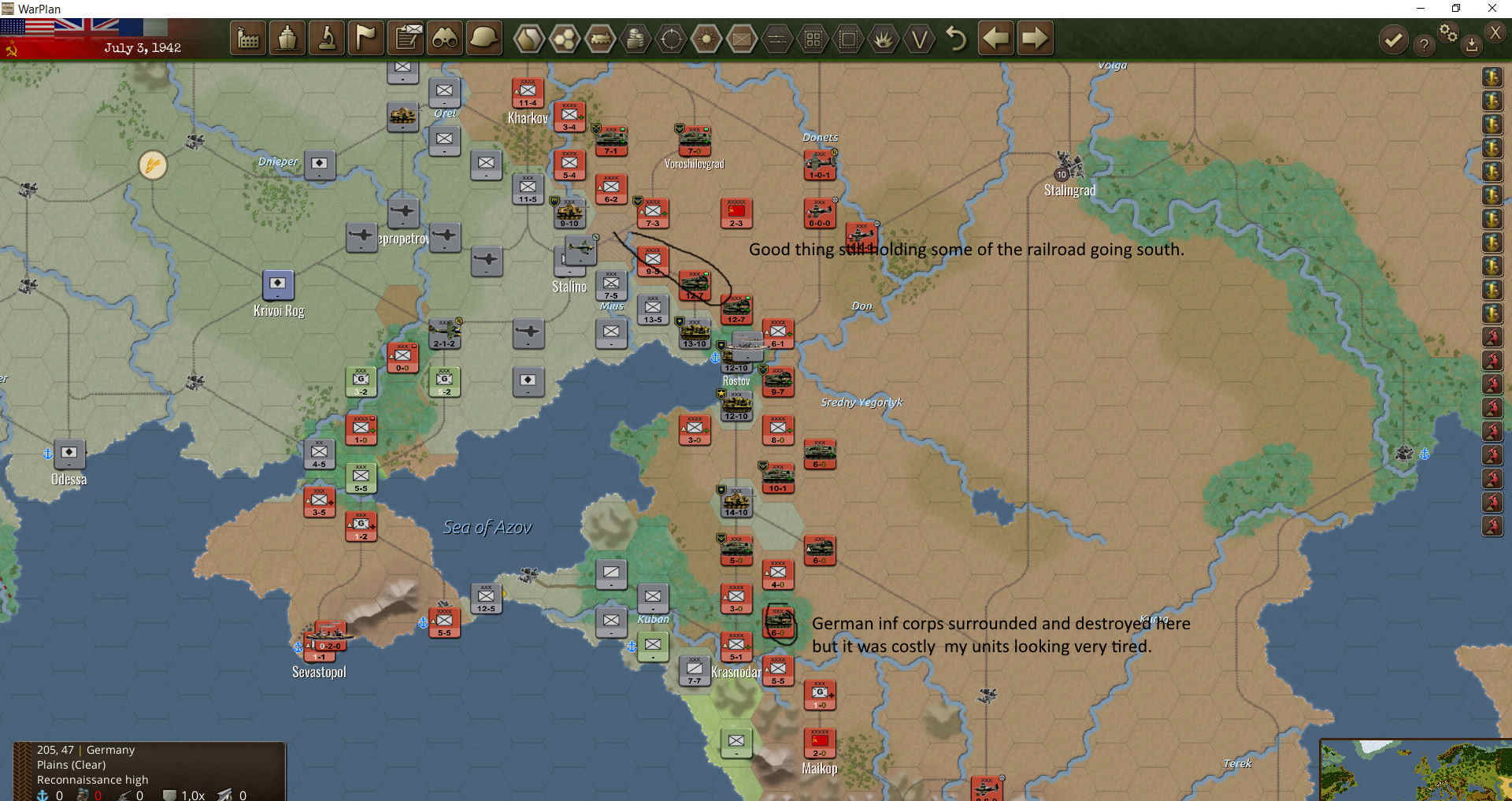Open the gears settings menu
The width and height of the screenshot is (1512, 801).
[x=1448, y=33]
